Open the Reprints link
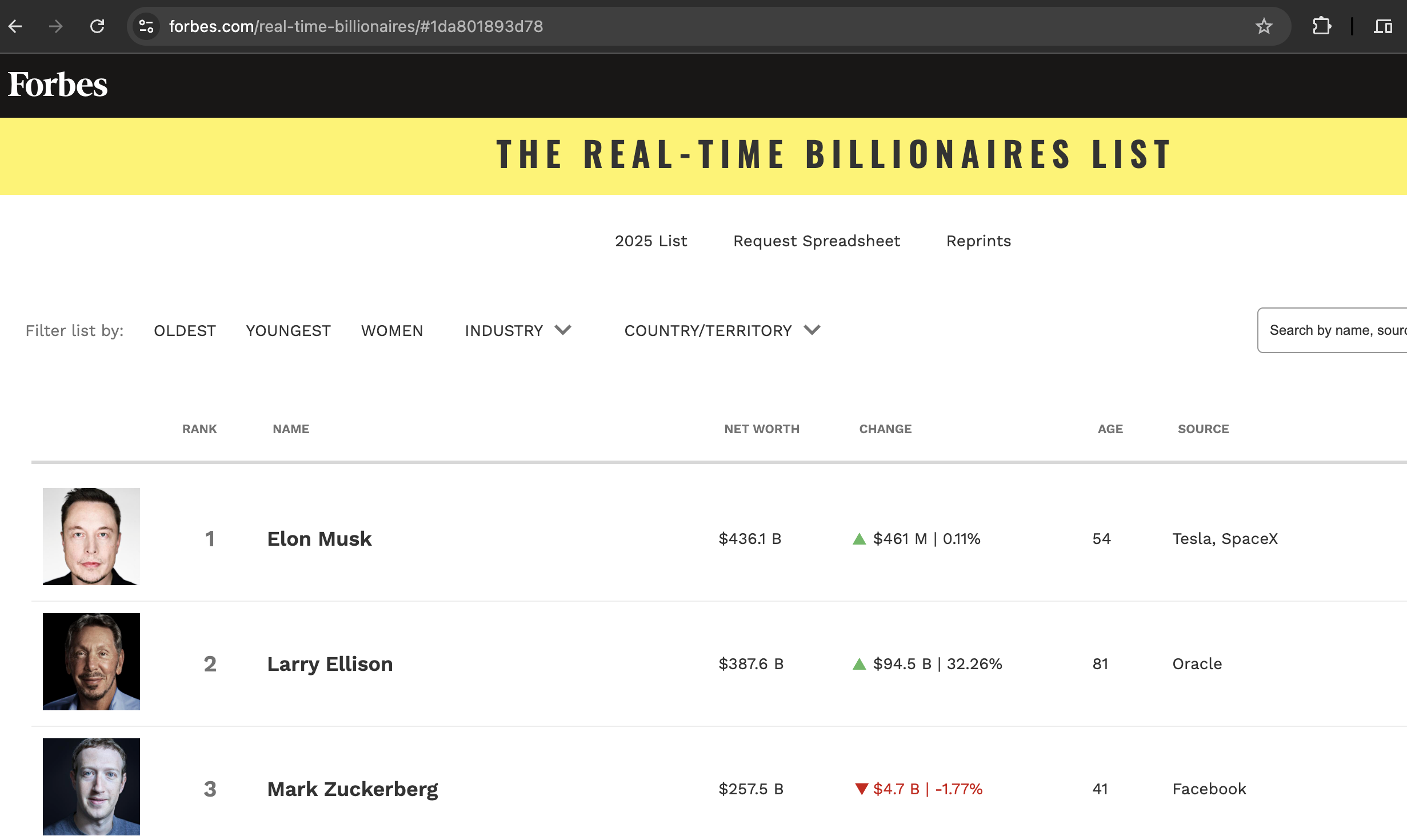 (x=978, y=241)
